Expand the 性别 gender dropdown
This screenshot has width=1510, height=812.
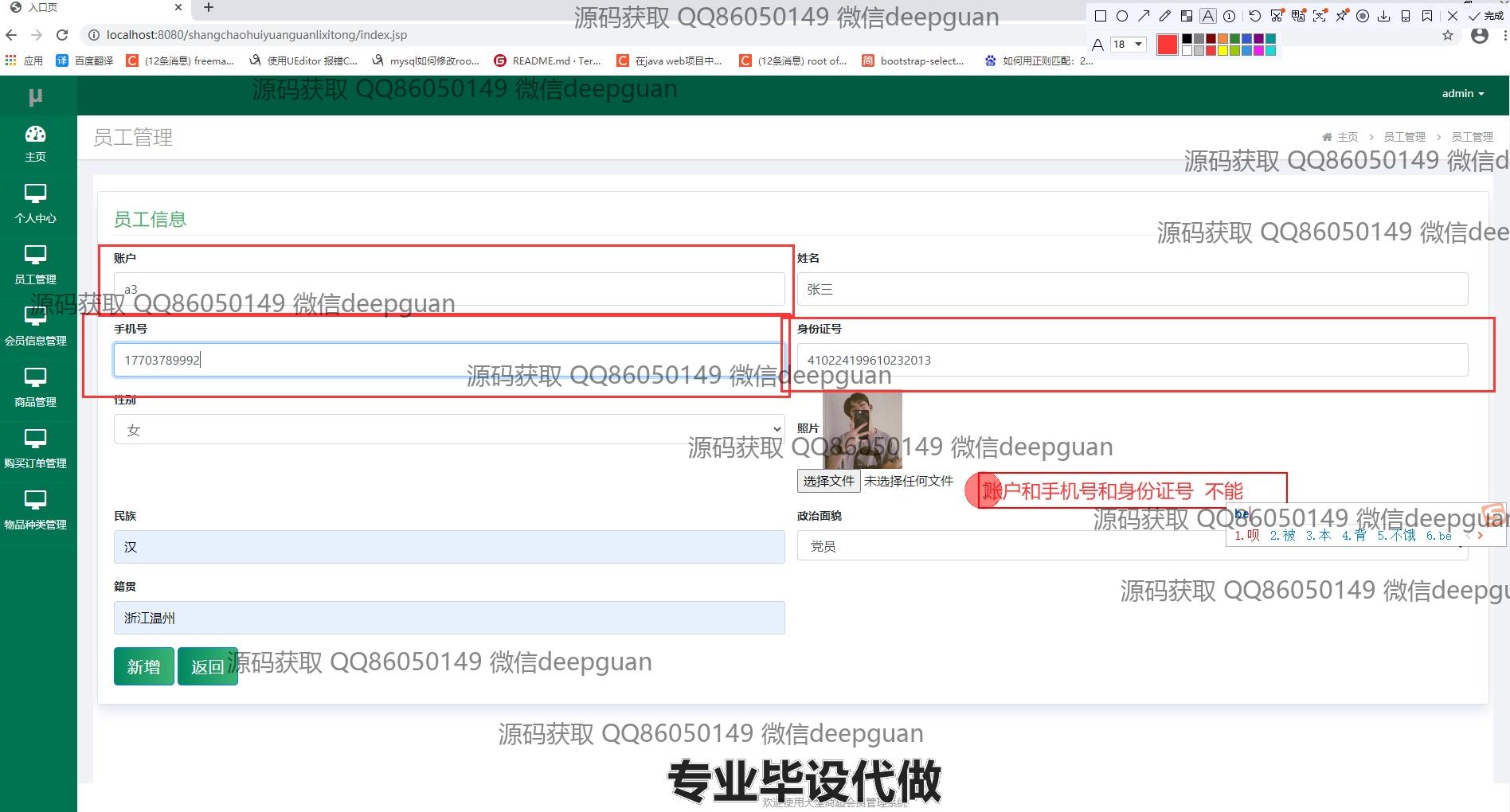[448, 430]
